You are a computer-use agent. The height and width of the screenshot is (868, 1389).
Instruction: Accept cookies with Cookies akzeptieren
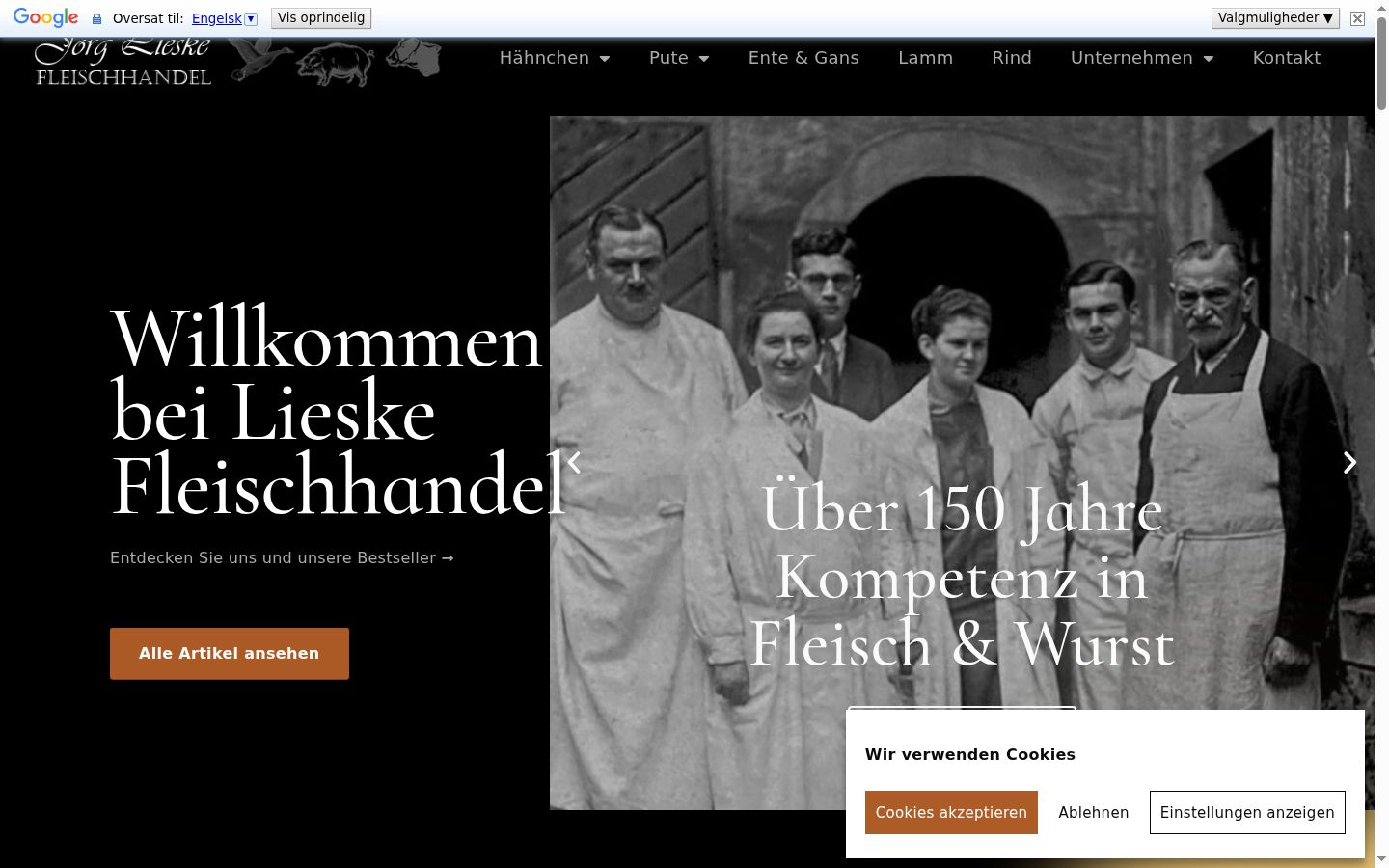click(951, 813)
